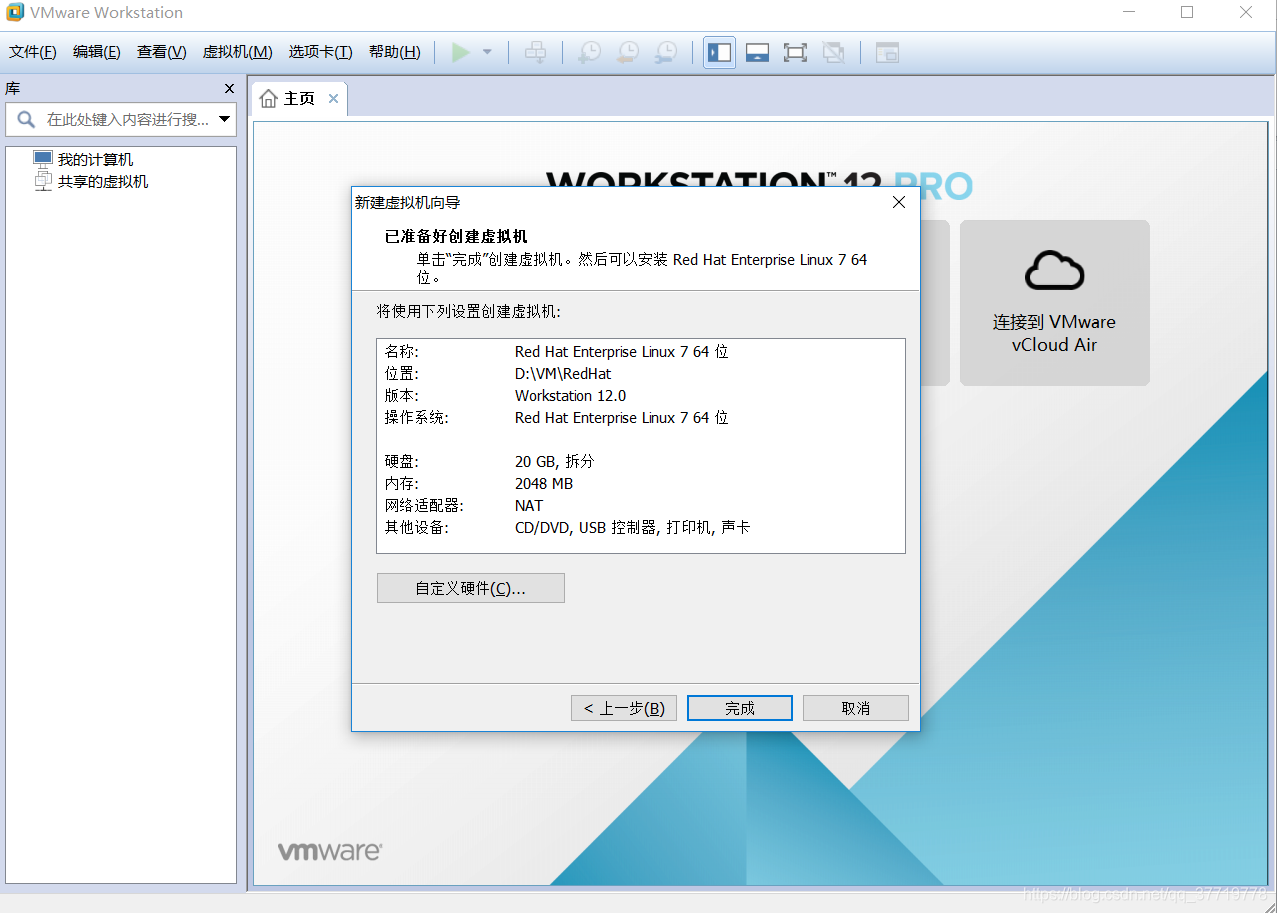Open the library search dropdown arrow

(225, 119)
